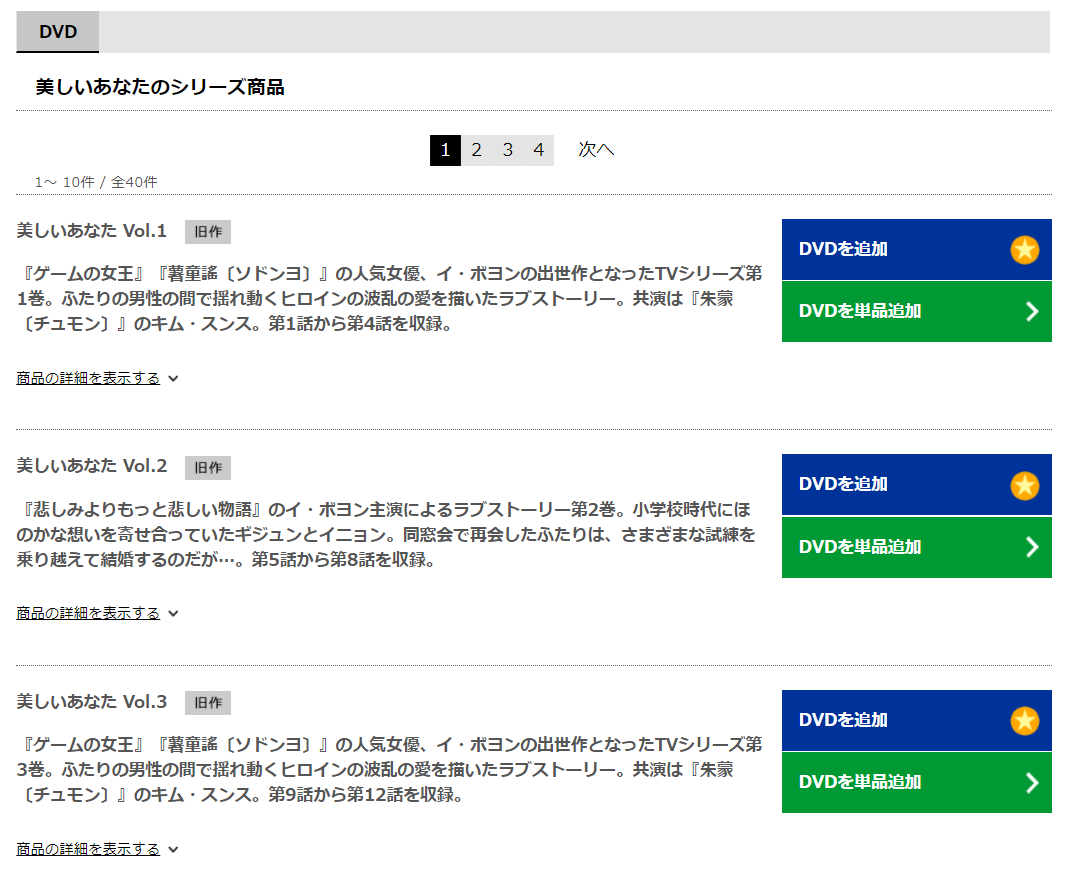
Task: Go to page 1 of the results
Action: (x=445, y=150)
